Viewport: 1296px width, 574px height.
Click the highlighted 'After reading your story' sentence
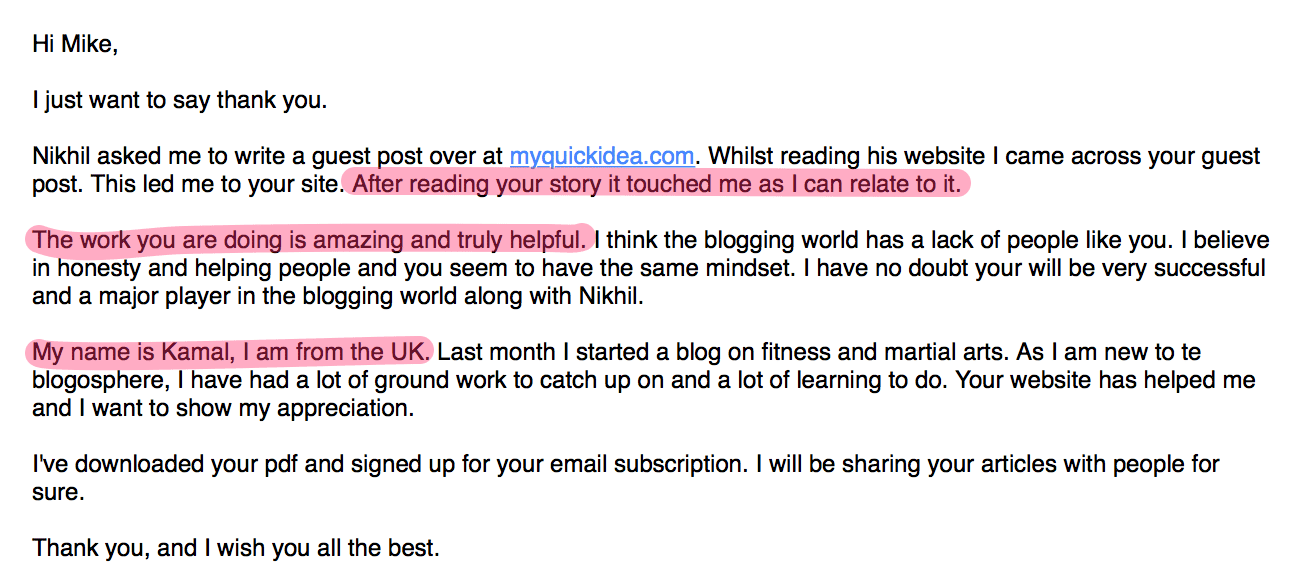657,184
